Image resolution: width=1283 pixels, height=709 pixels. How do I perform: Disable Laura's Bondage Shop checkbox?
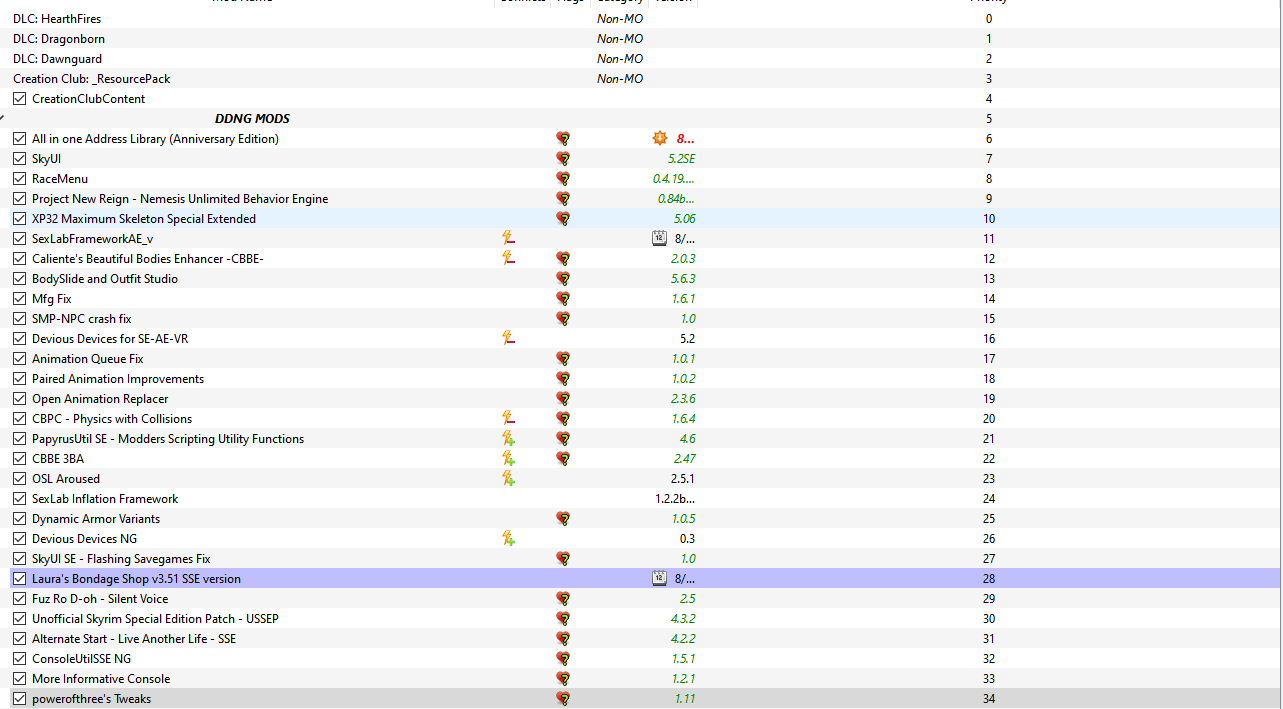point(20,579)
